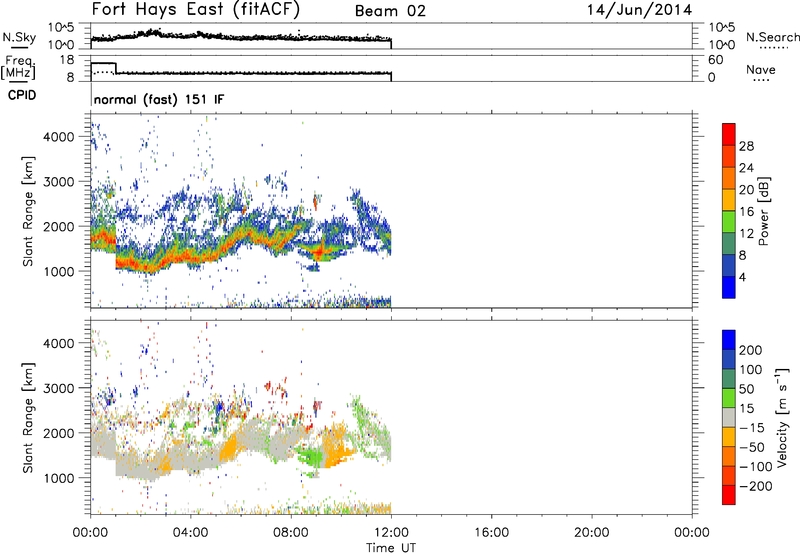Viewport: 800px width, 554px height.
Task: Click the '20:00' time tick label
Action: [x=591, y=533]
